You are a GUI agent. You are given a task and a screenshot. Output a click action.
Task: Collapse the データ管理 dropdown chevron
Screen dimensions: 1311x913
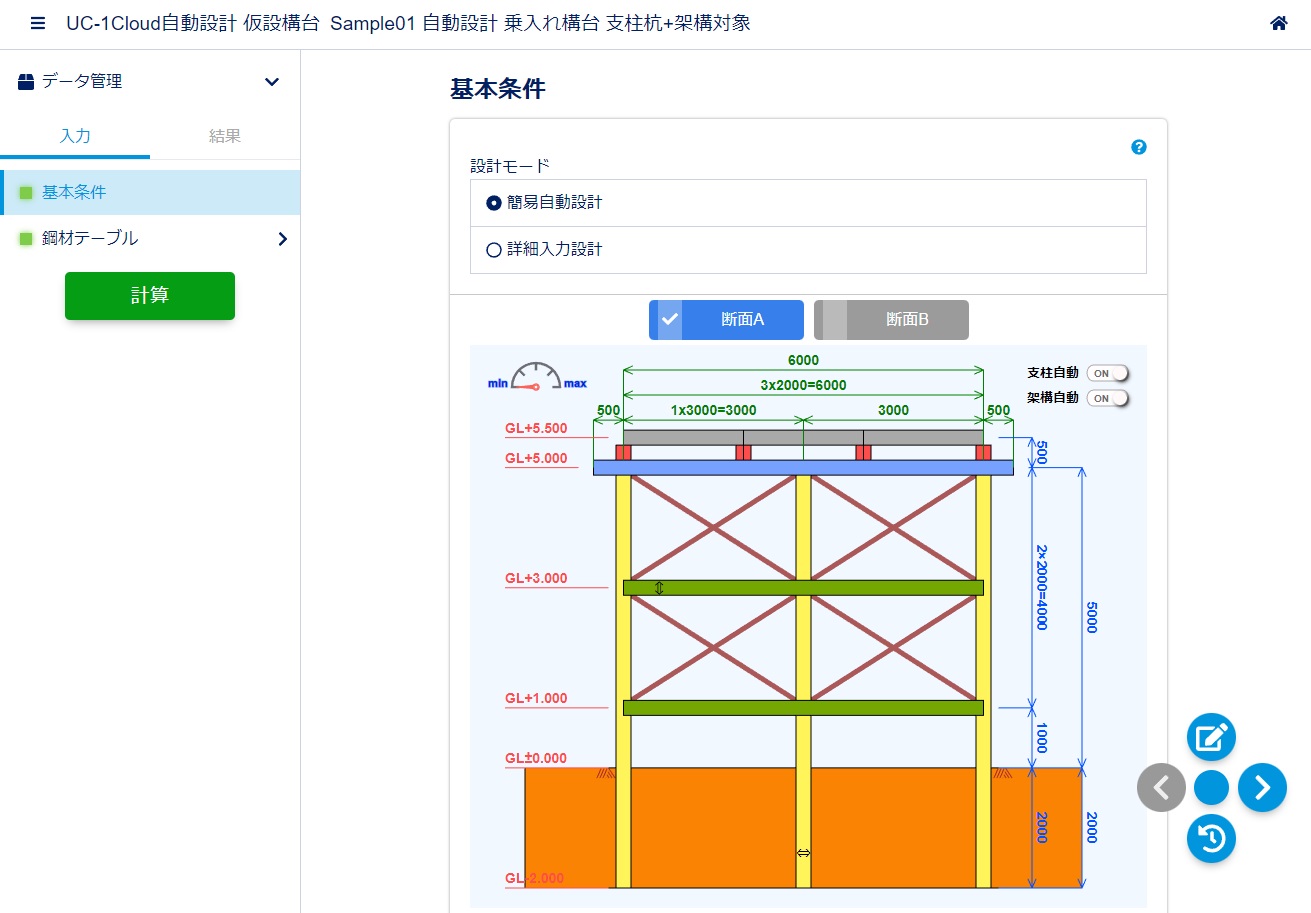click(x=272, y=82)
